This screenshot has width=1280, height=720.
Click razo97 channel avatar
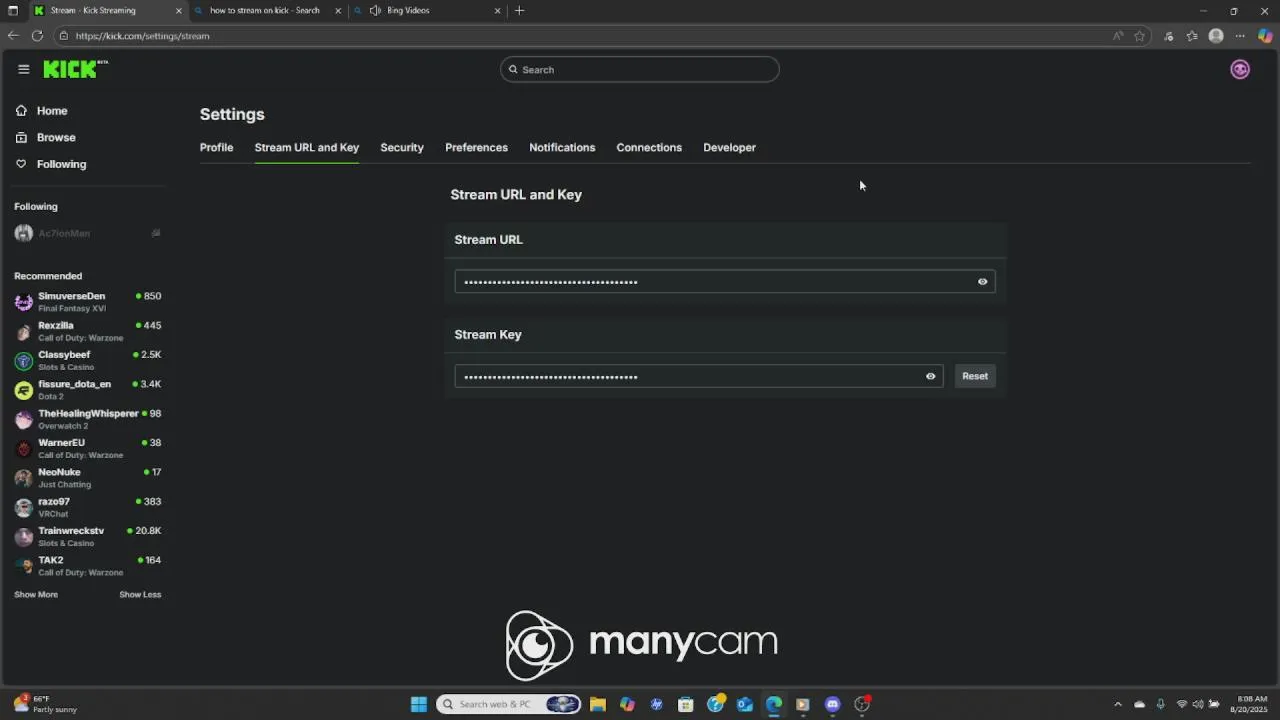24,507
